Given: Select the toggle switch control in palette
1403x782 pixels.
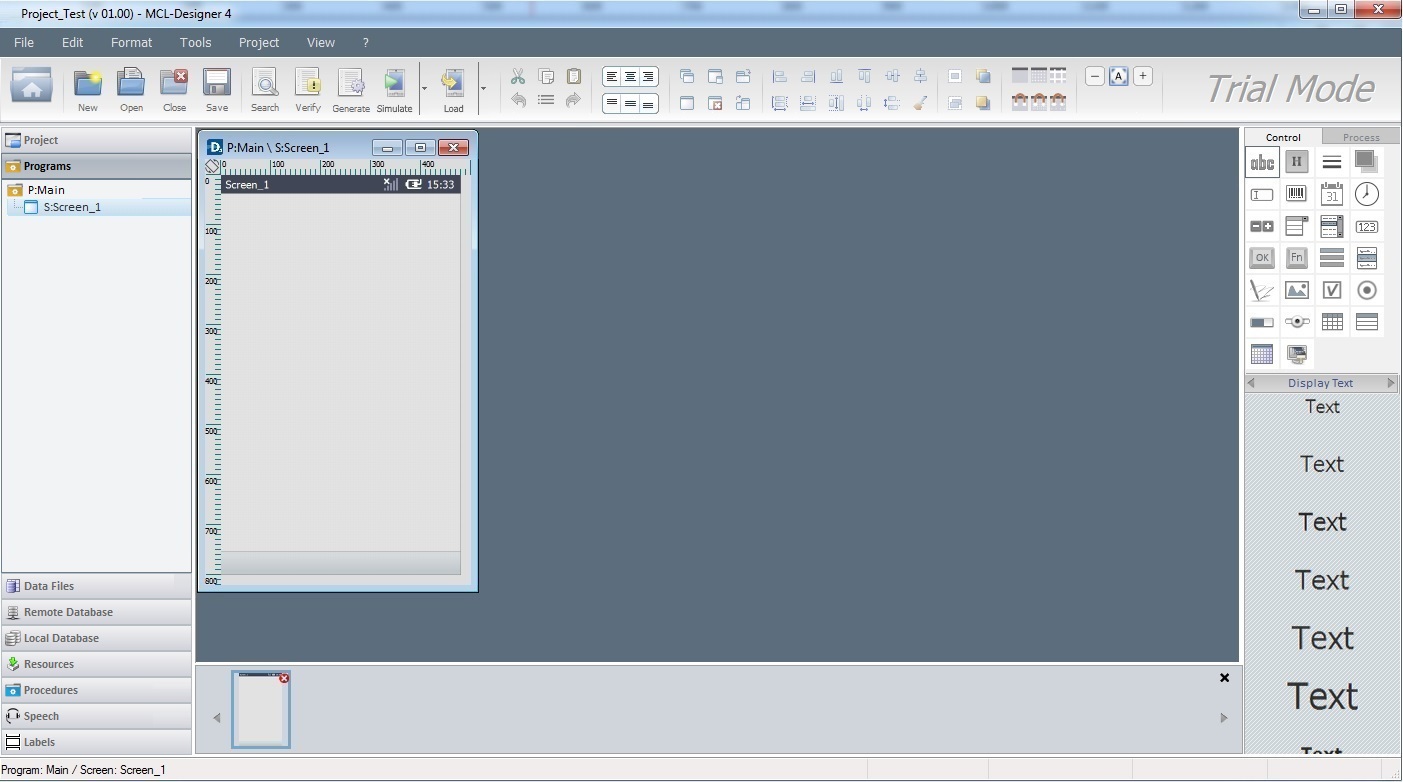Looking at the screenshot, I should pyautogui.click(x=1262, y=322).
